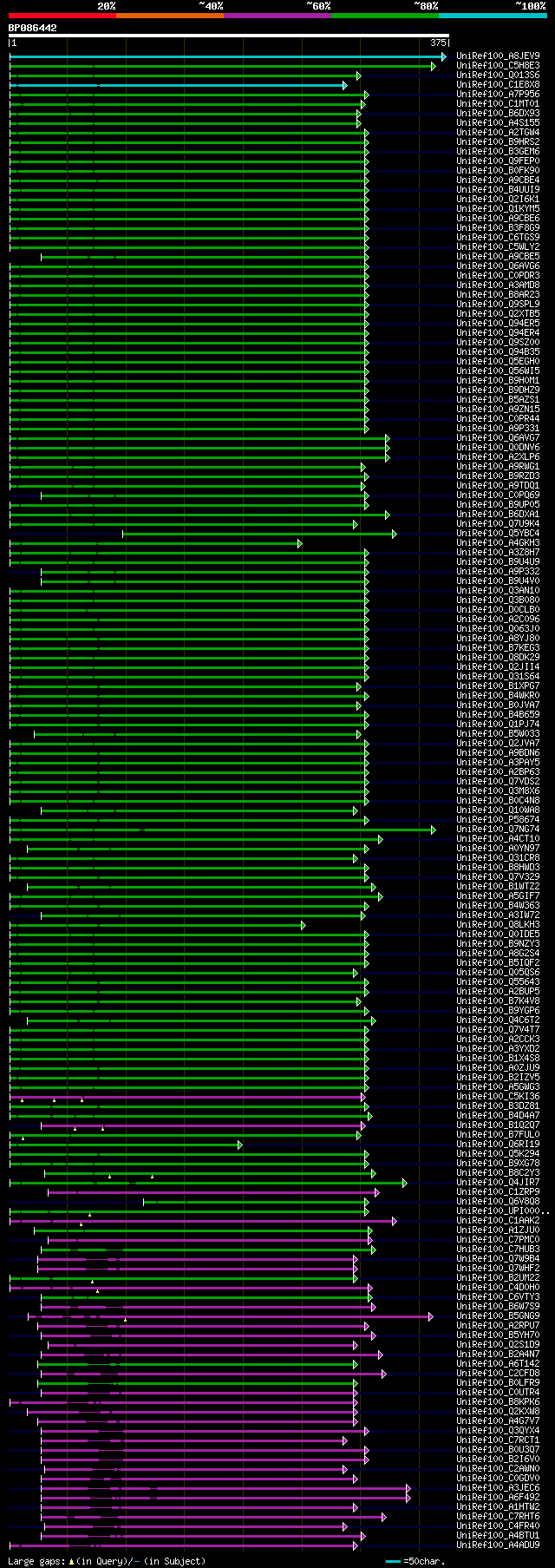Select hit label UniRef100_C1MT01
555x1568 pixels.
tap(498, 104)
